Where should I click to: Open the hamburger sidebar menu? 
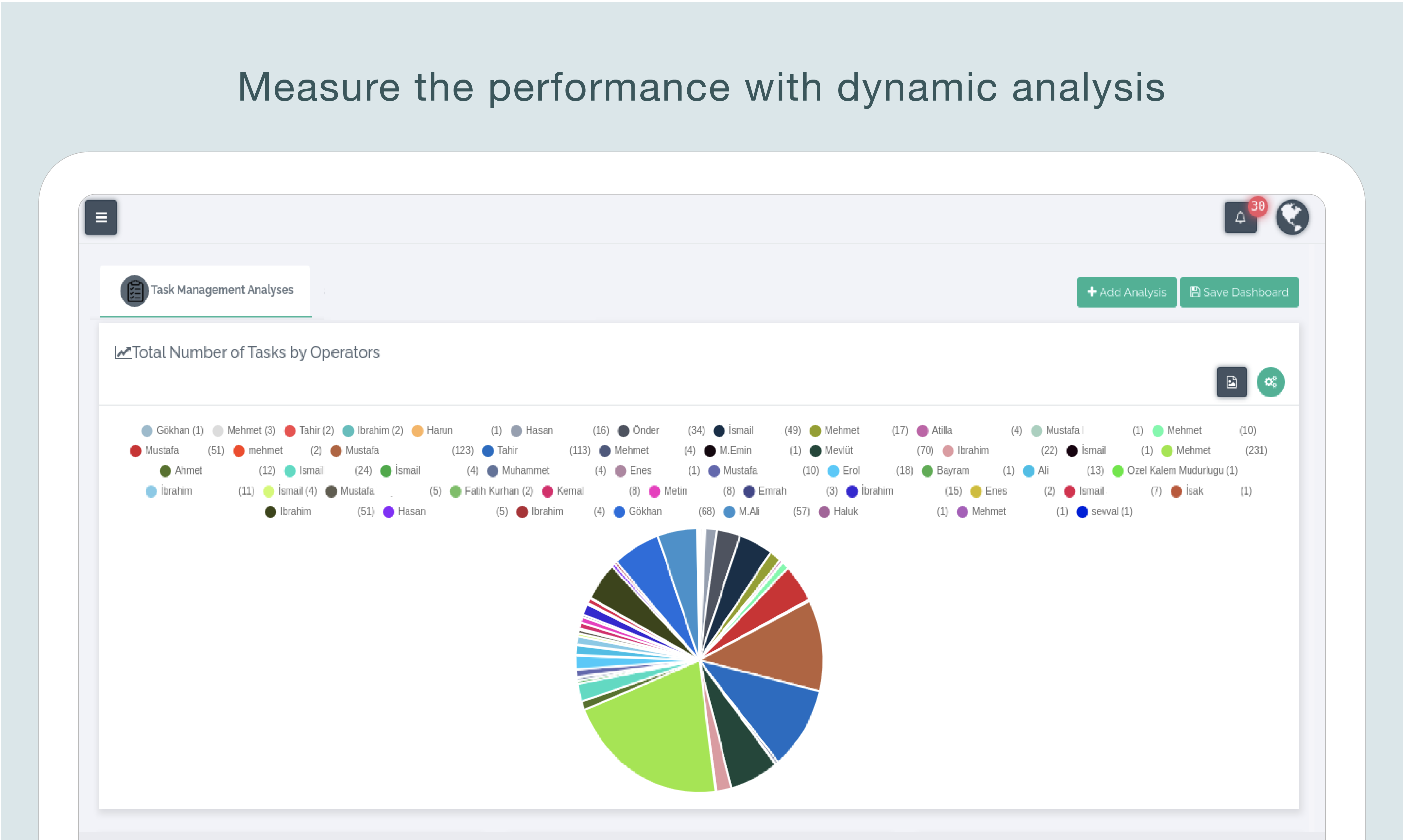pyautogui.click(x=101, y=217)
